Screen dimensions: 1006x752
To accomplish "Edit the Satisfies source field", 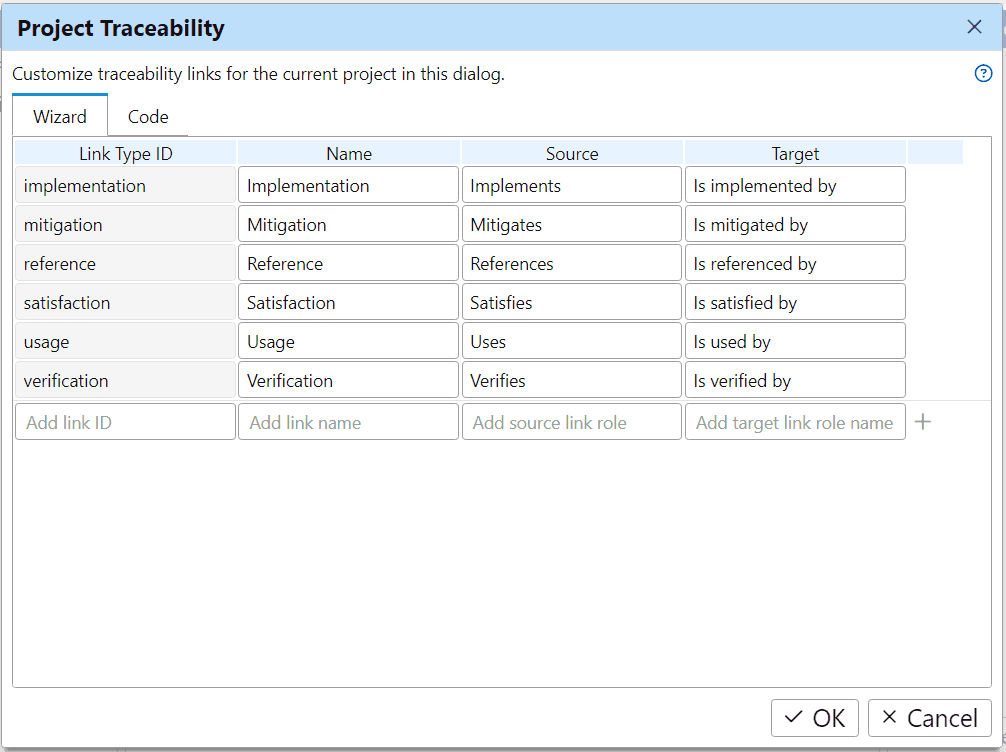I will pos(572,302).
